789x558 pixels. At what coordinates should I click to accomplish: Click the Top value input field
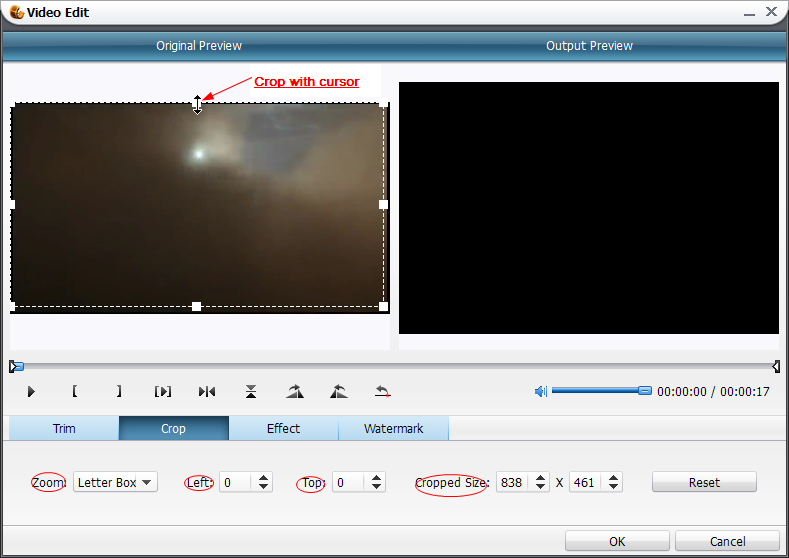click(x=348, y=483)
